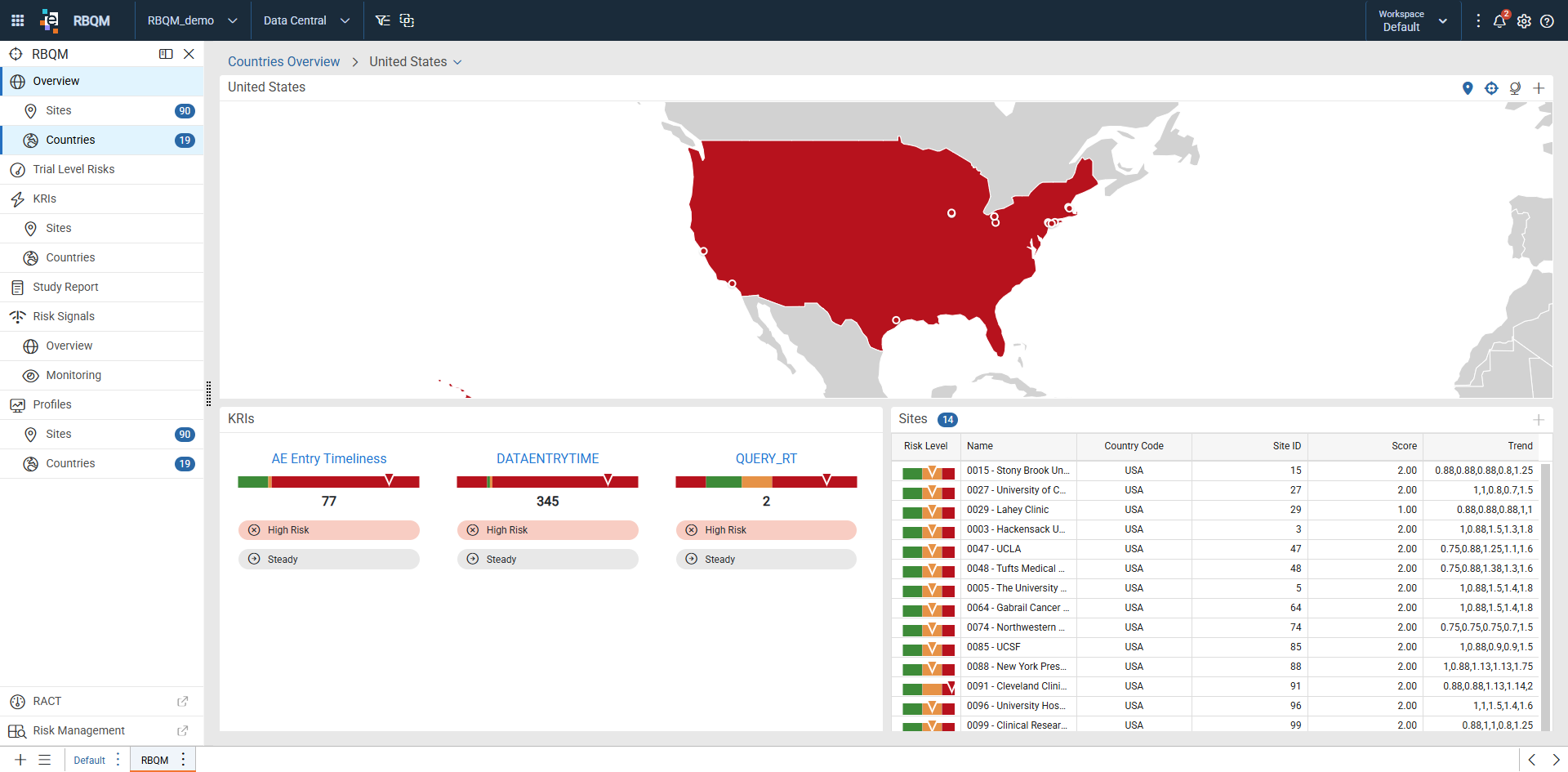This screenshot has height=772, width=1568.
Task: Open the tab list hamburger icon
Action: (x=45, y=760)
